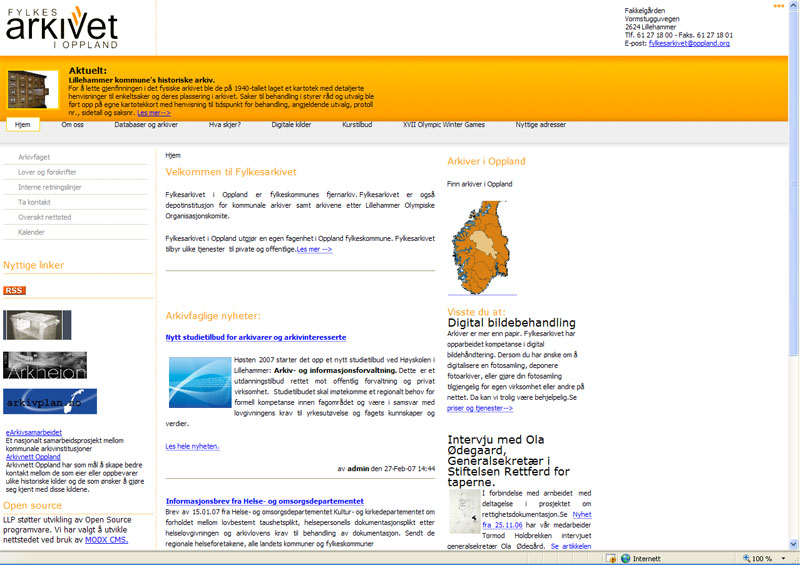Open the Databaser og arkiver menu
This screenshot has width=800, height=565.
click(x=146, y=125)
